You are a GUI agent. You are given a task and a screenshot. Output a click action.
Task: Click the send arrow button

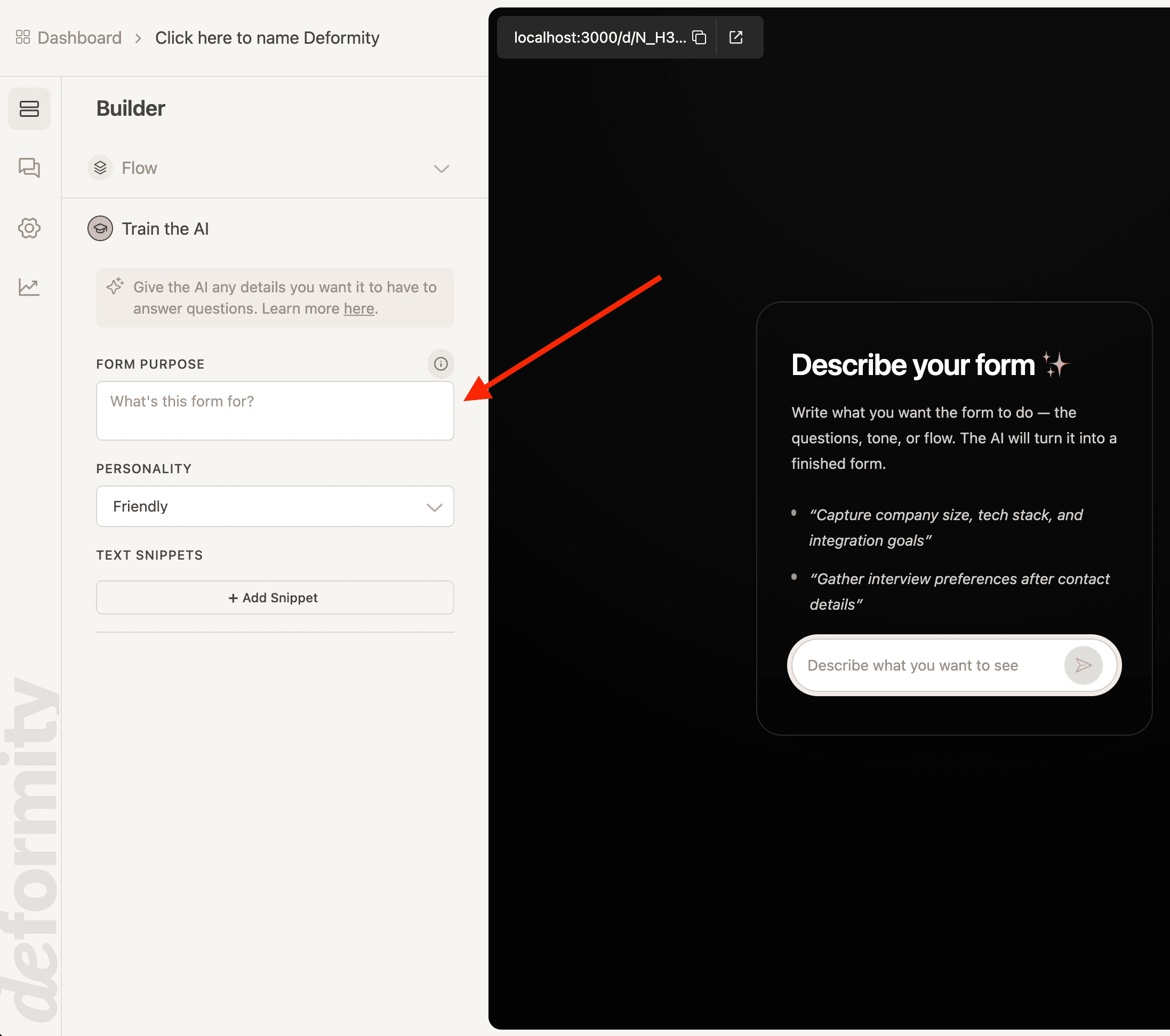(1083, 665)
